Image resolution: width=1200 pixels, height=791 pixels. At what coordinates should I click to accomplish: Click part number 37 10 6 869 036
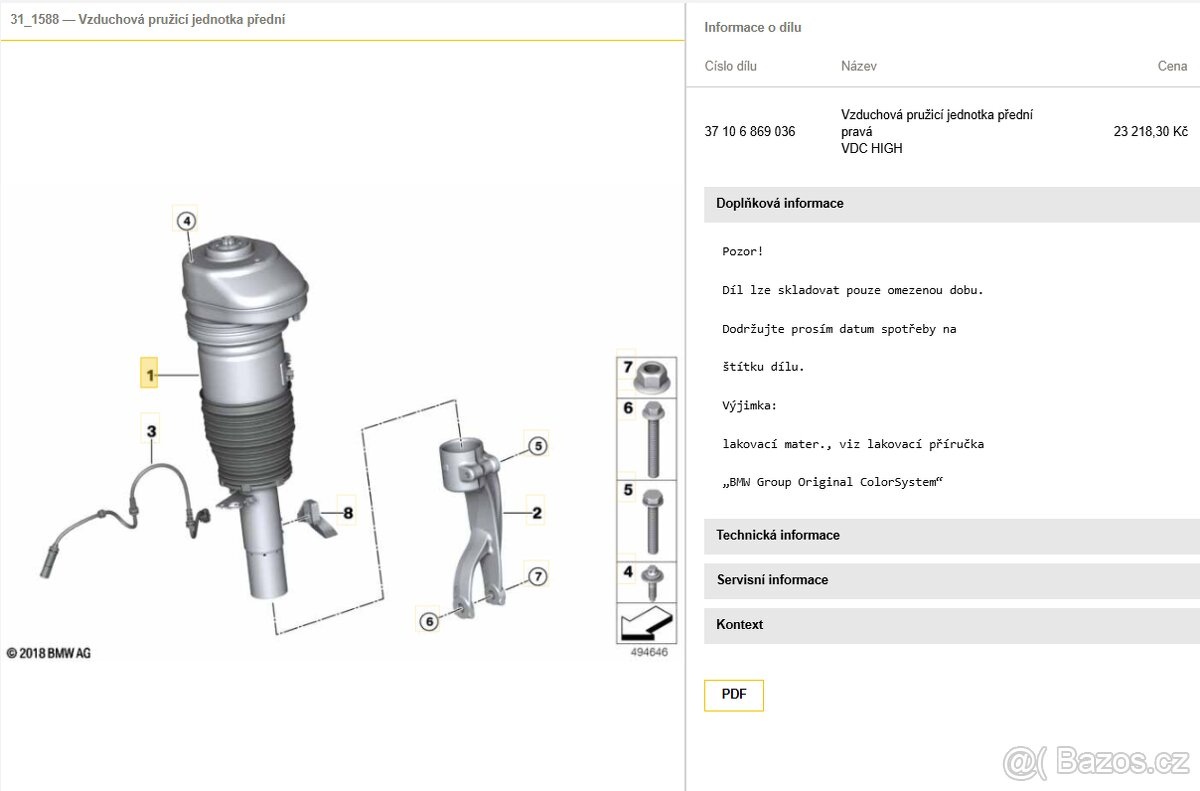point(750,132)
